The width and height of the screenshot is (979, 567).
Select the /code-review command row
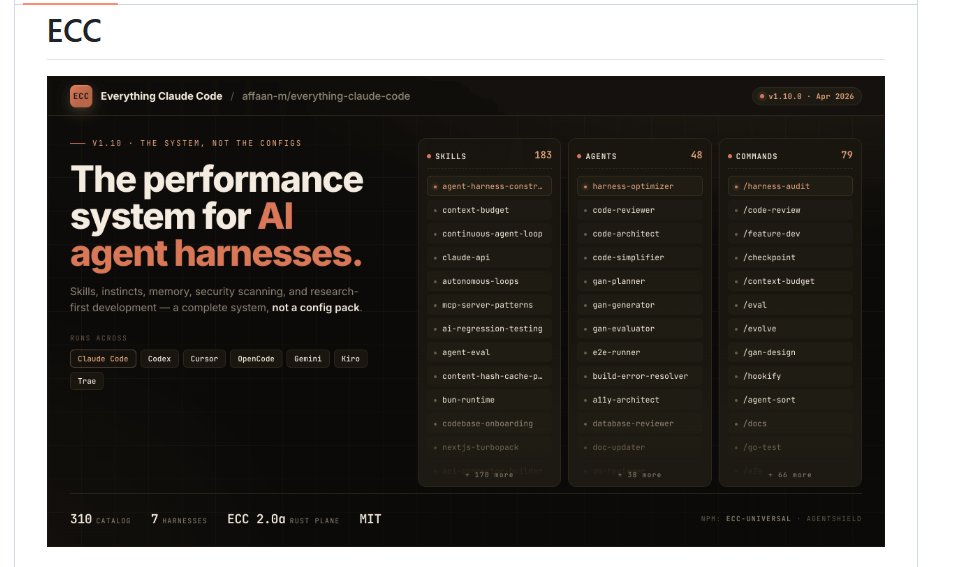[x=790, y=210]
